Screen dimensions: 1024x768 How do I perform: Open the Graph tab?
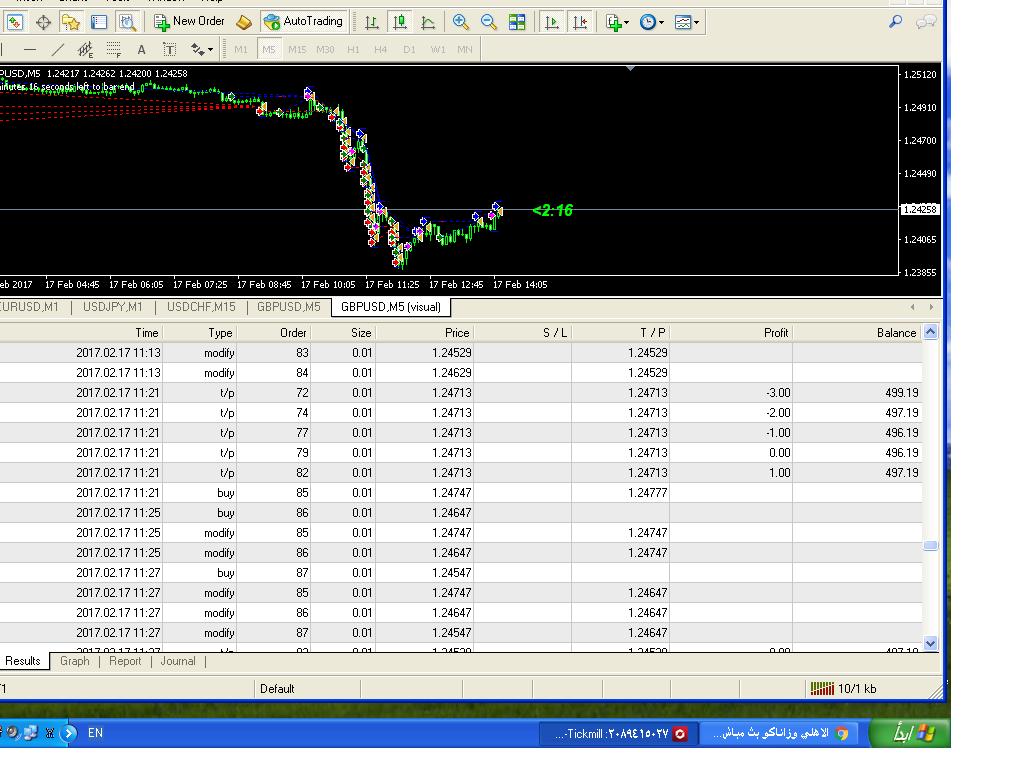tap(74, 661)
